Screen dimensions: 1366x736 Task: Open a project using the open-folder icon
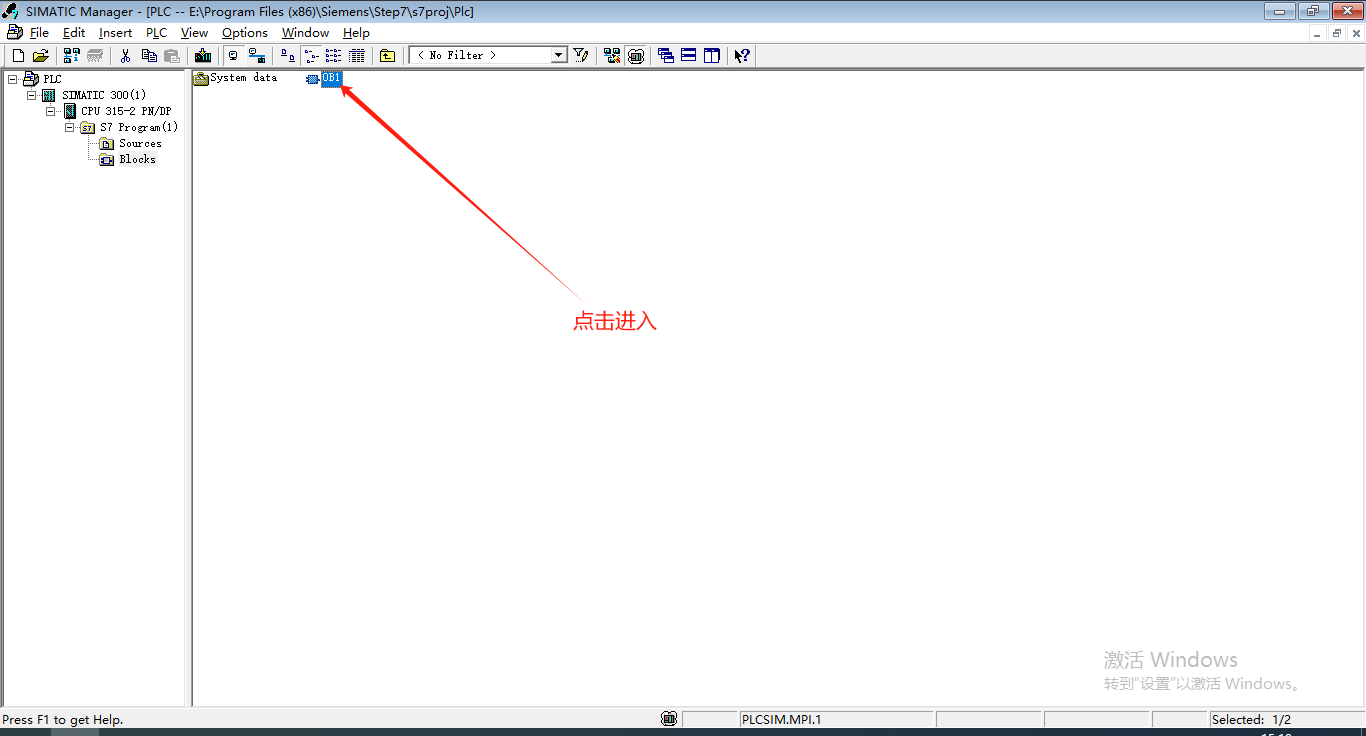click(x=41, y=56)
